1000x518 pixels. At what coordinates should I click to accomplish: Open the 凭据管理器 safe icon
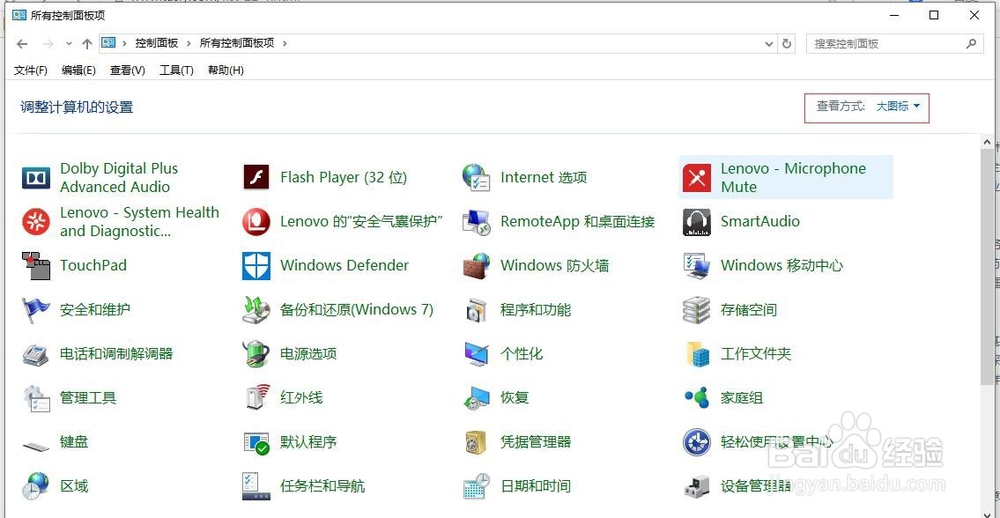pos(476,442)
